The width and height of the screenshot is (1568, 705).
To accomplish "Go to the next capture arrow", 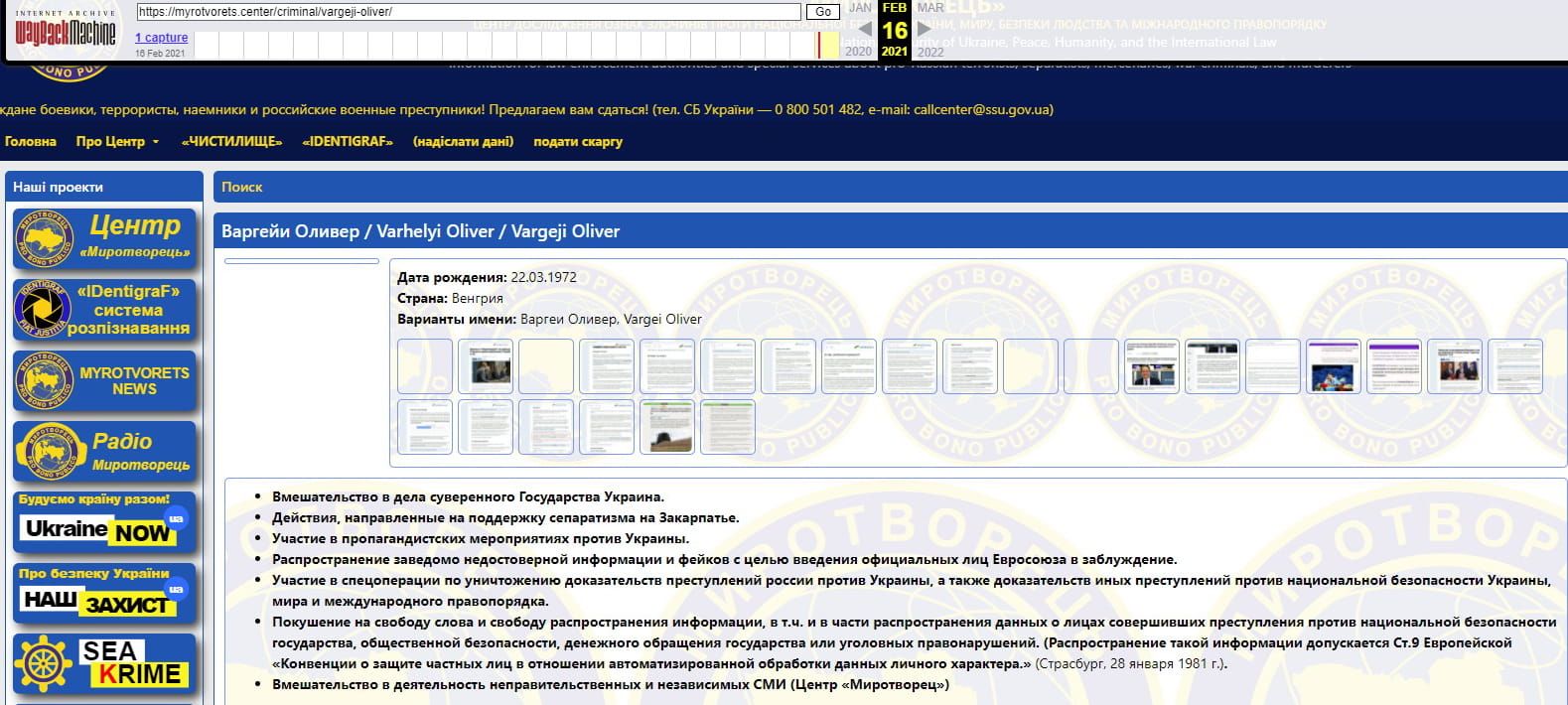I will (924, 29).
